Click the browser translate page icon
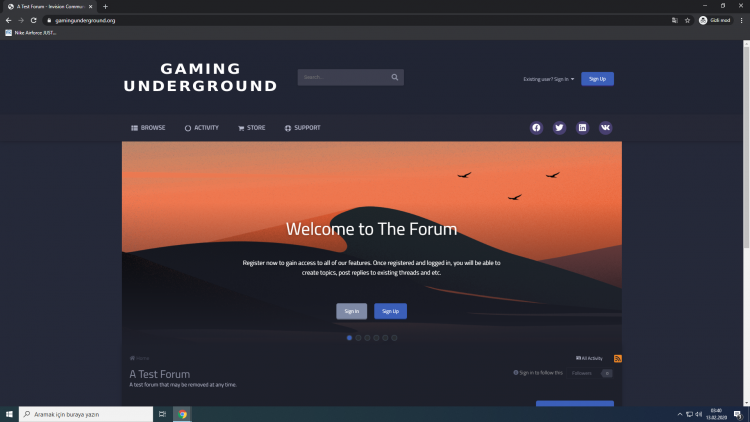The width and height of the screenshot is (750, 422). pos(674,20)
